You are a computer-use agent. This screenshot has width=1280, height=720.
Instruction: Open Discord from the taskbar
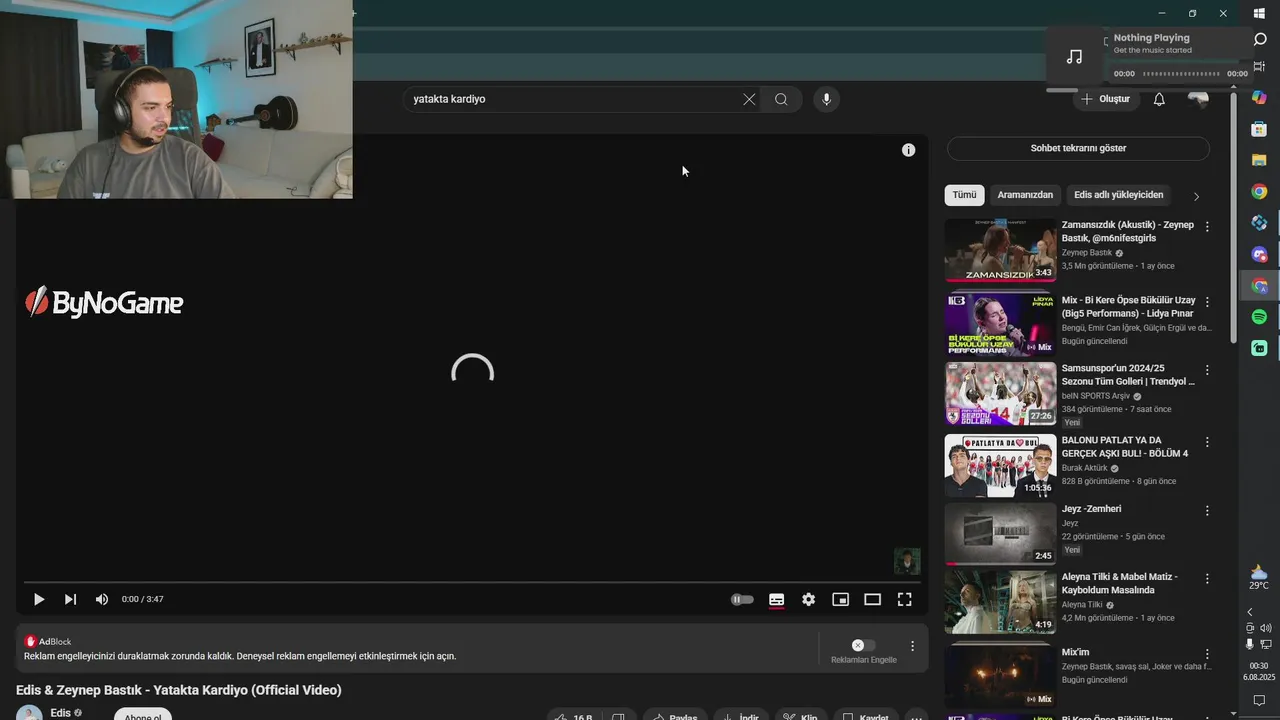tap(1259, 254)
